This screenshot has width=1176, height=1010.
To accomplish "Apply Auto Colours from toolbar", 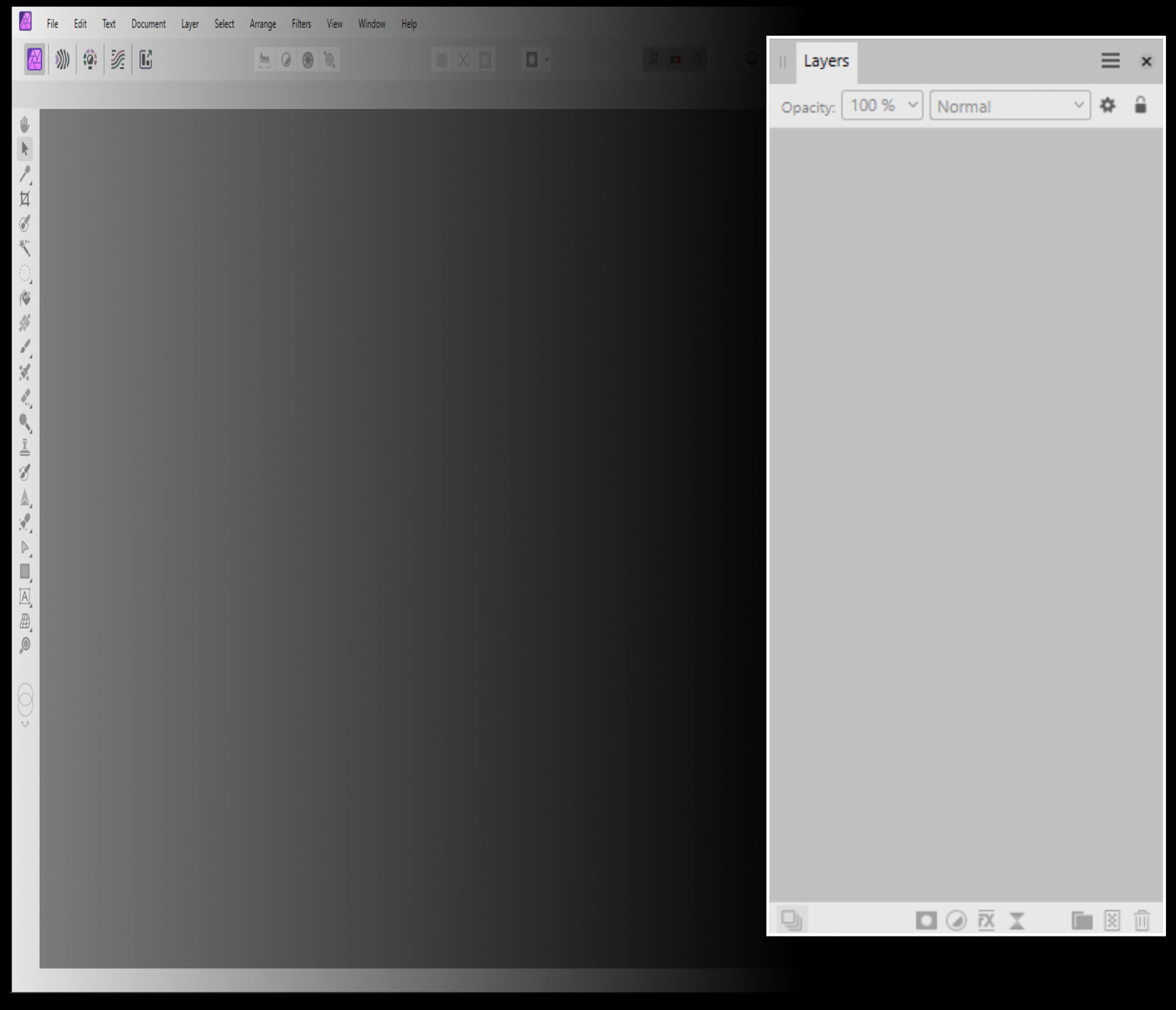I will 308,60.
